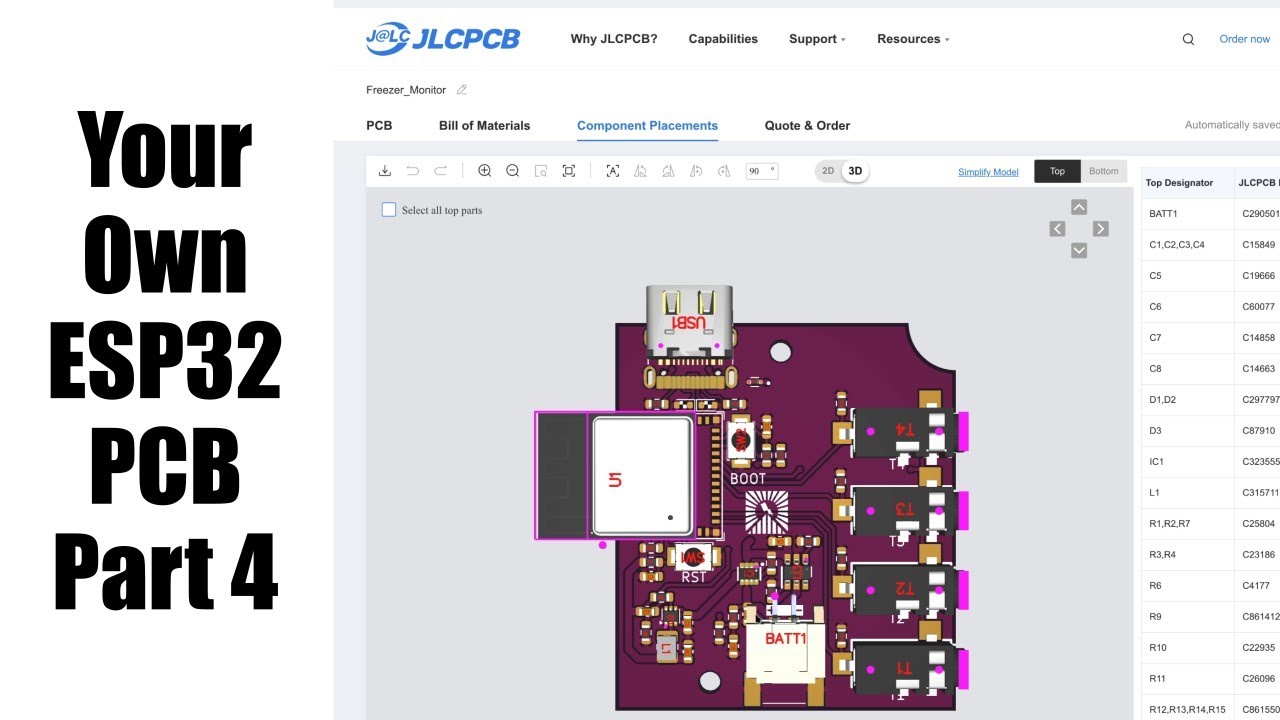Nudge placement up arrow
The height and width of the screenshot is (720, 1280).
(1079, 207)
